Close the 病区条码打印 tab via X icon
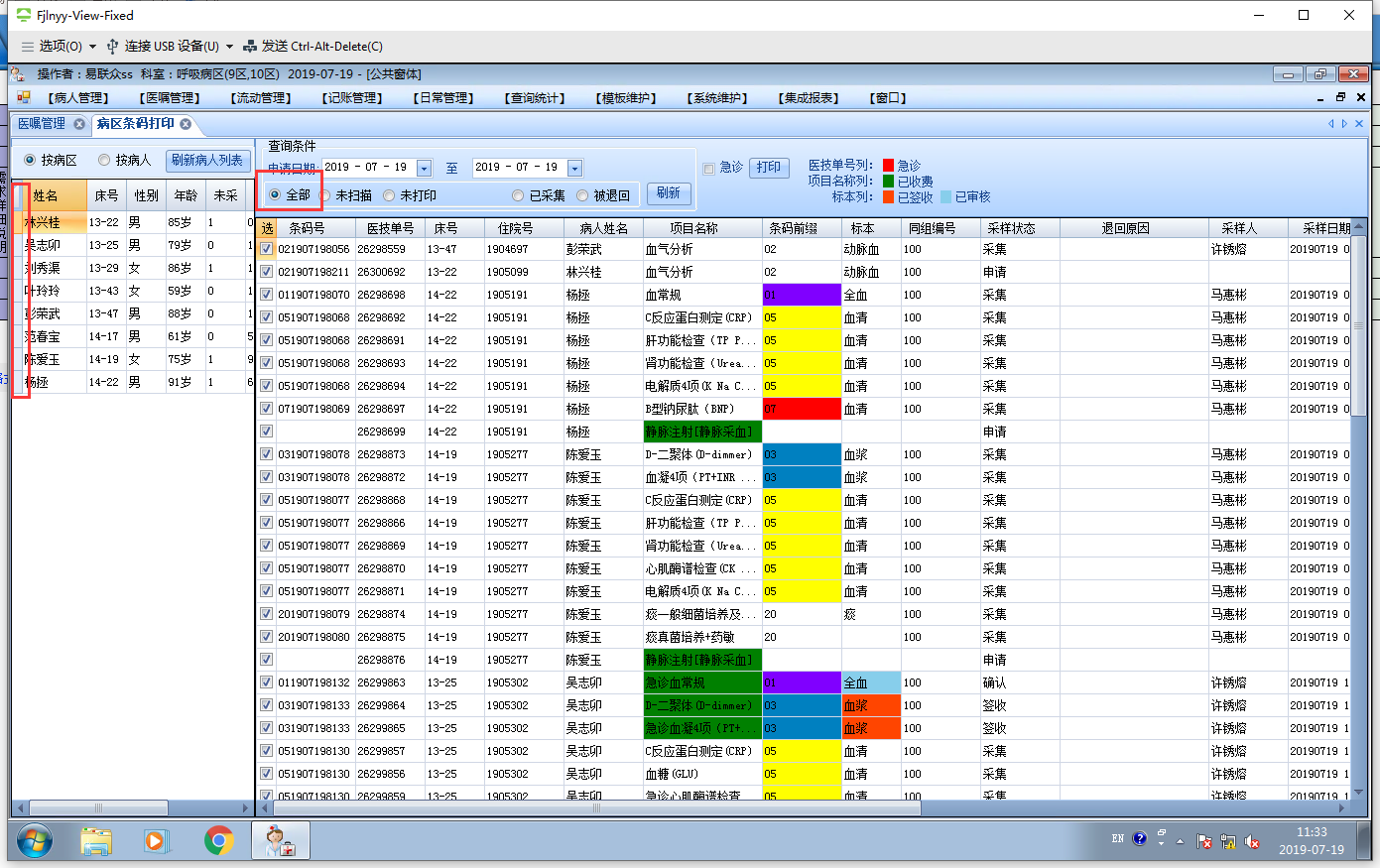 (186, 124)
